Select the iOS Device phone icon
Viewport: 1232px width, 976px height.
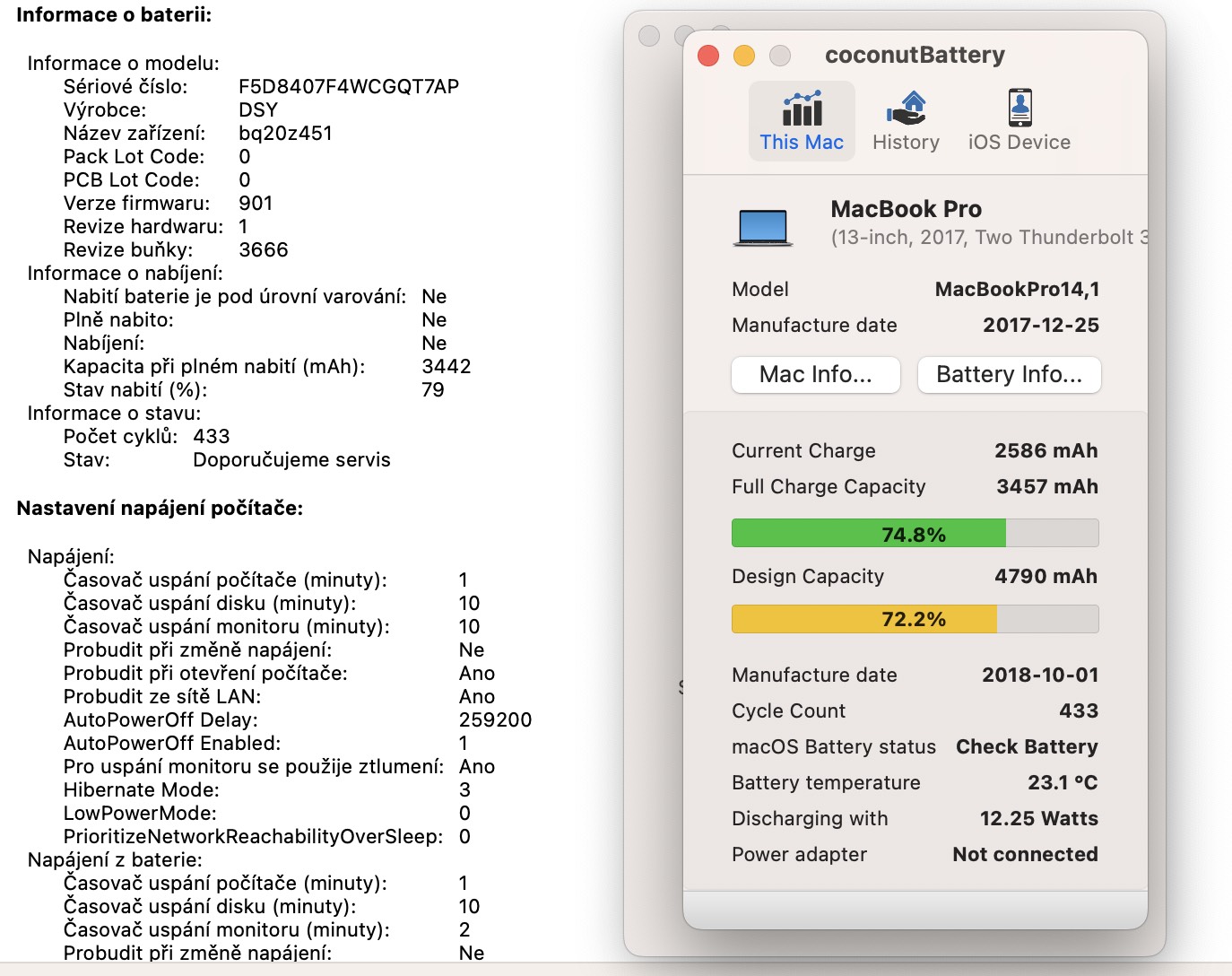pyautogui.click(x=1019, y=109)
